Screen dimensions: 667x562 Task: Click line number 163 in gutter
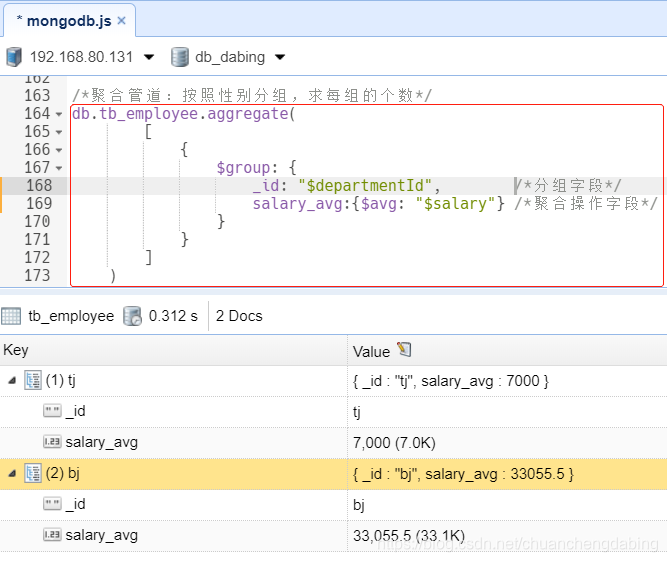[x=37, y=95]
